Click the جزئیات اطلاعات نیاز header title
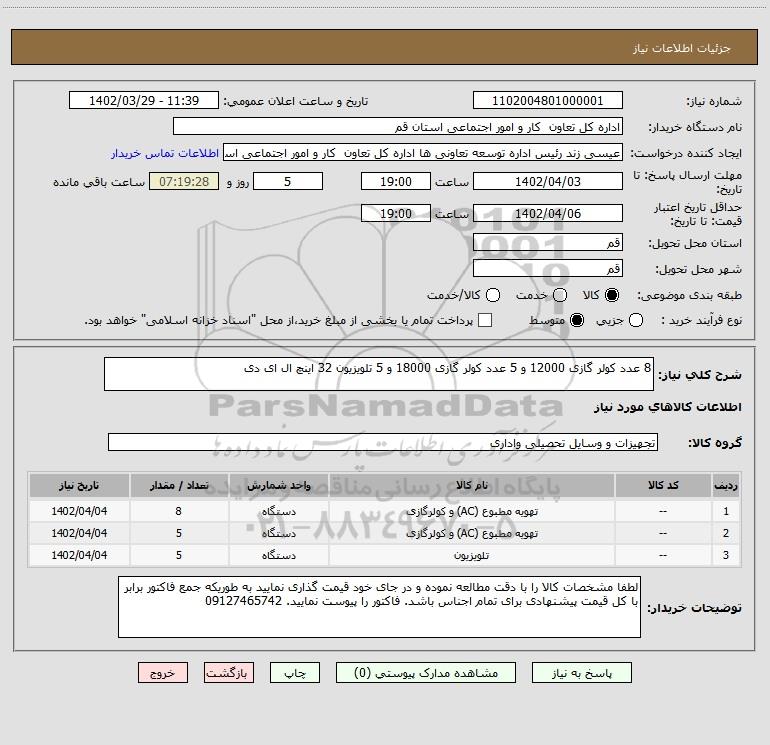770x745 pixels. coord(682,48)
